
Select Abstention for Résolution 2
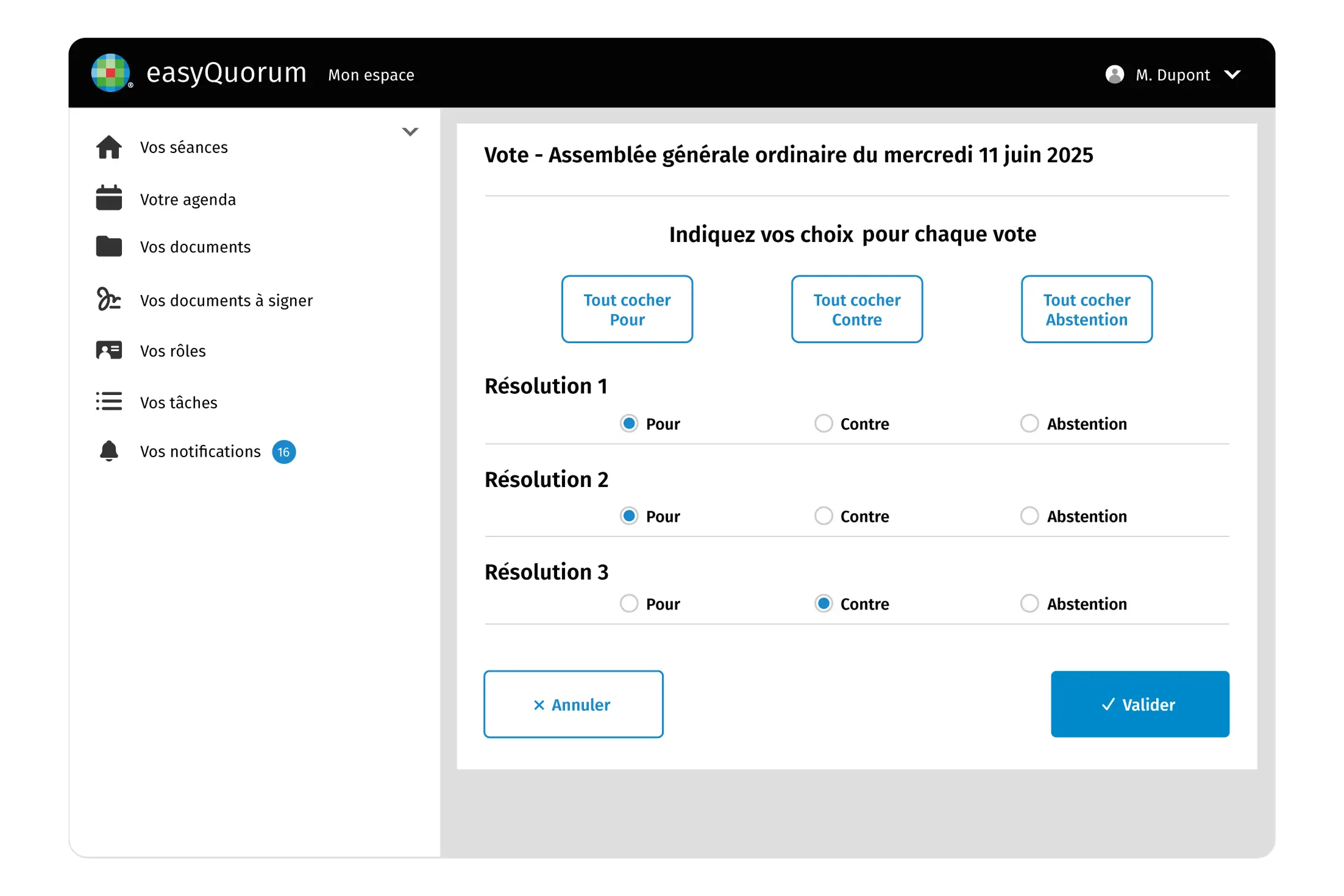[1029, 516]
